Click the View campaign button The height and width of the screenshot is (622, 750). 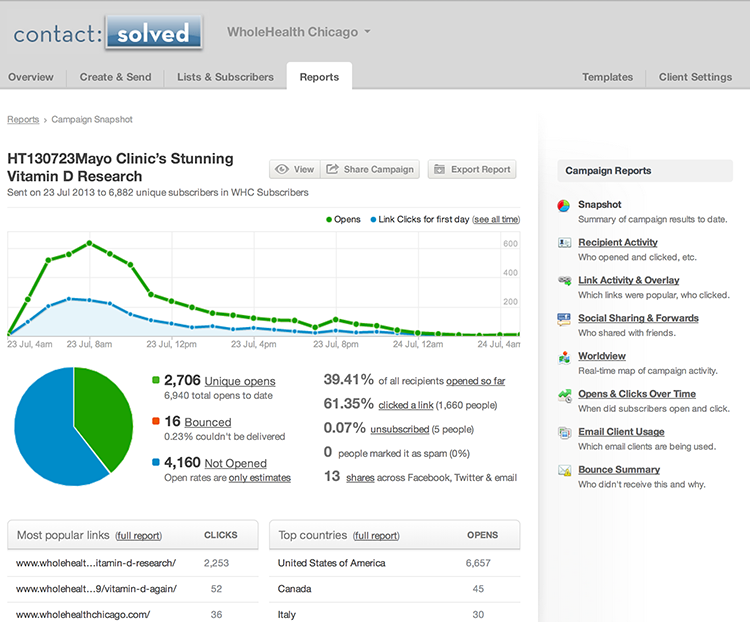coord(294,169)
